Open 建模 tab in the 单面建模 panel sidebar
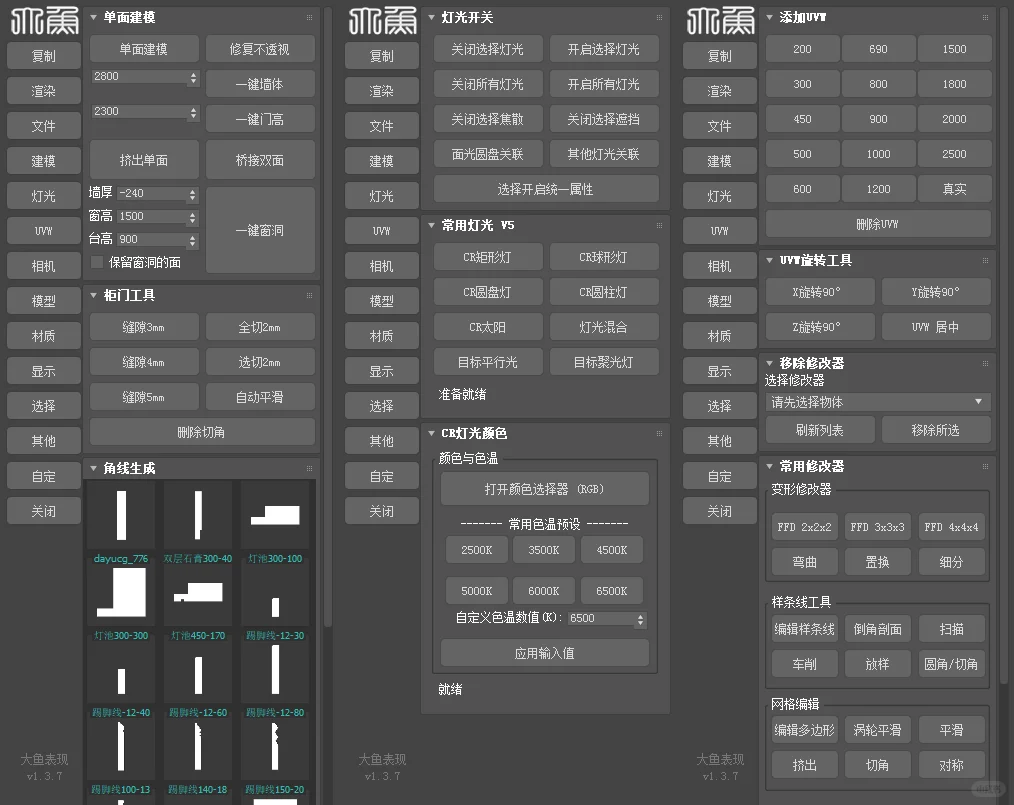This screenshot has height=805, width=1014. tap(44, 161)
